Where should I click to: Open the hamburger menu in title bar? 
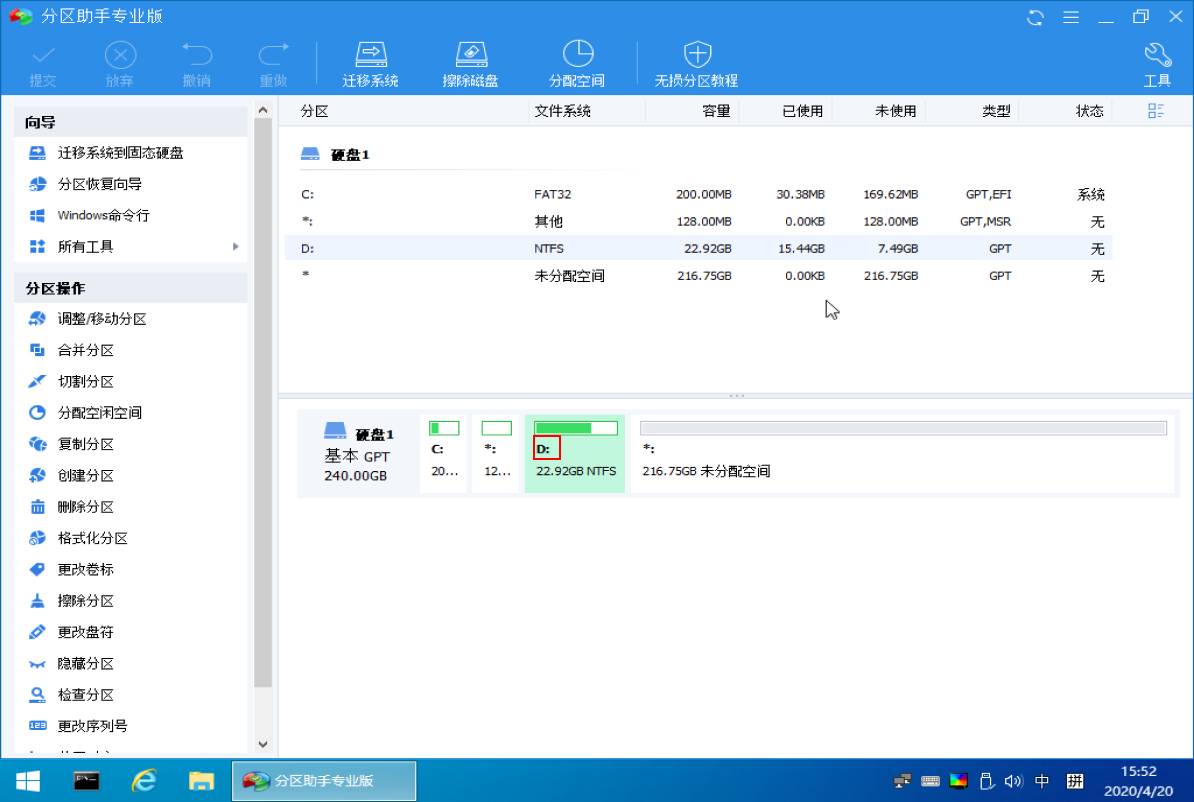point(1071,17)
